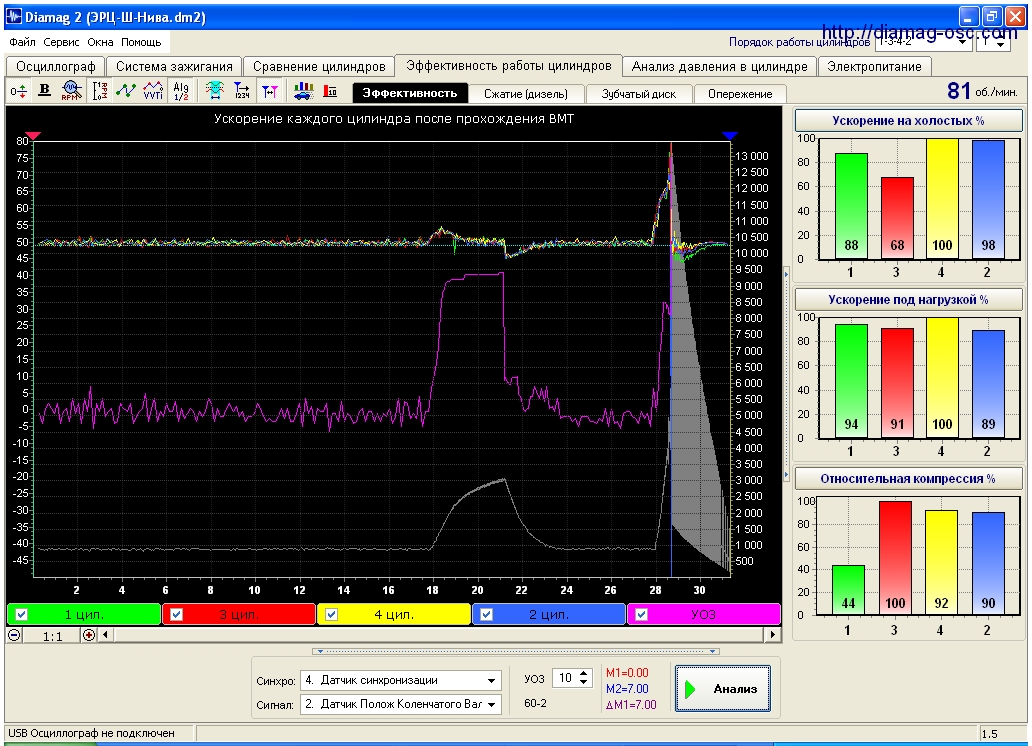Click the green idle bar with 88
This screenshot has height=746, width=1032.
(x=851, y=205)
